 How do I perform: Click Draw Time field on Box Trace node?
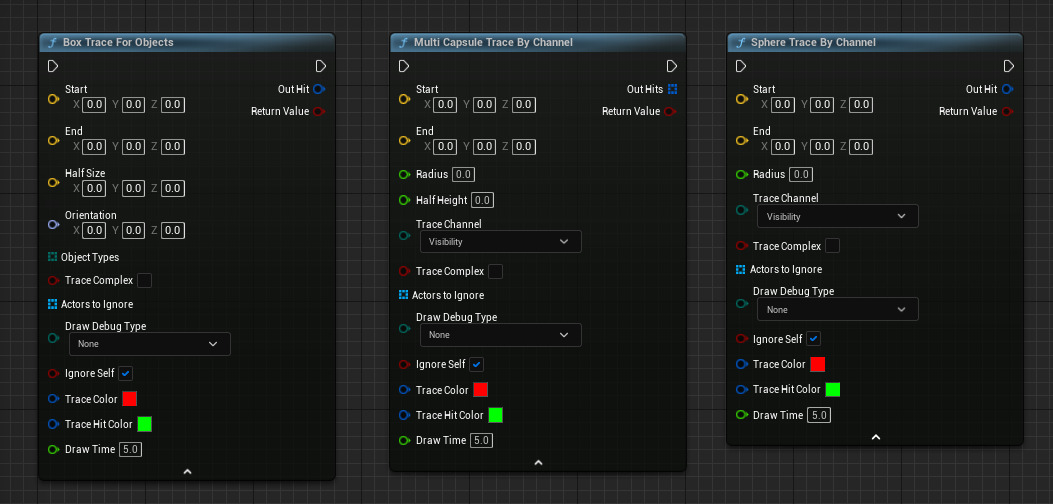click(130, 450)
